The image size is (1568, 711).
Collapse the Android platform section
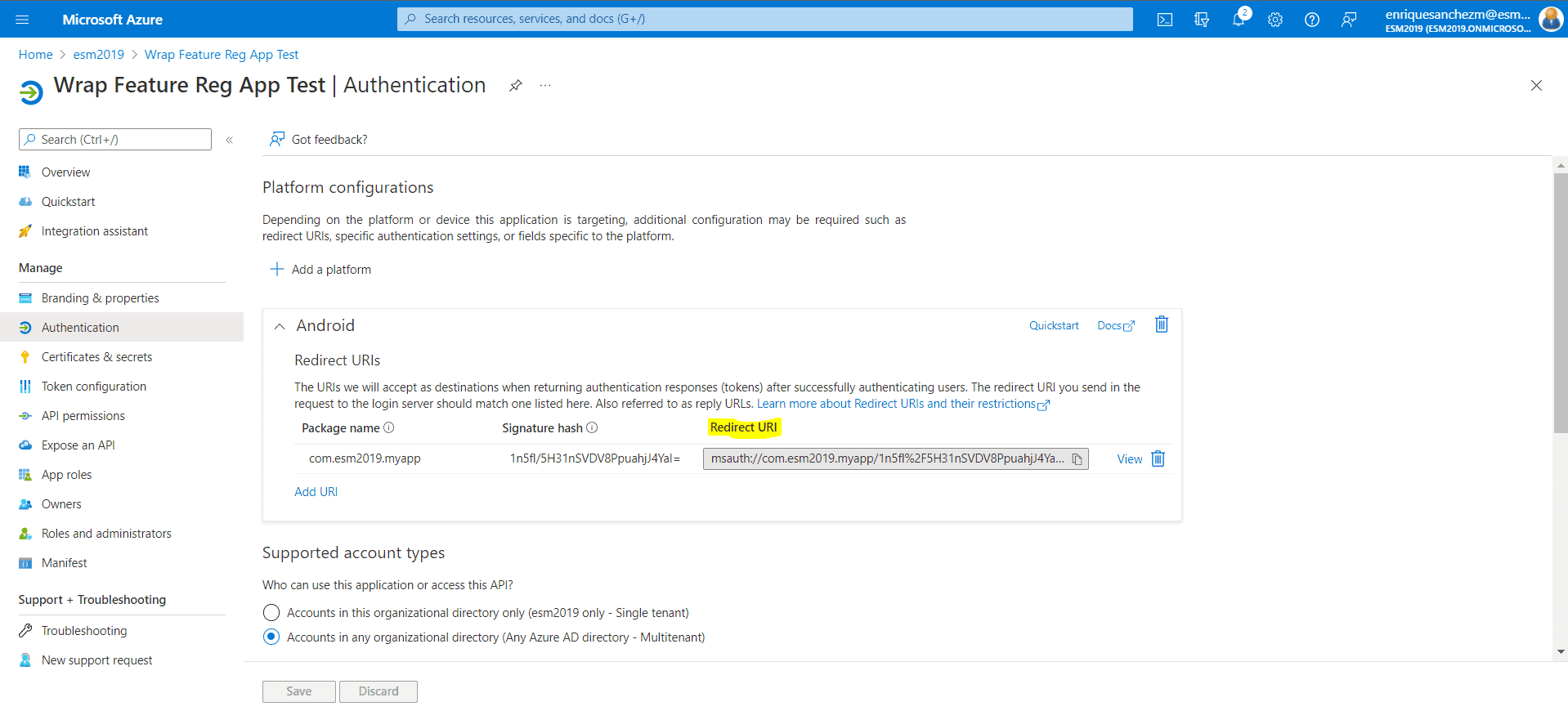click(x=280, y=326)
